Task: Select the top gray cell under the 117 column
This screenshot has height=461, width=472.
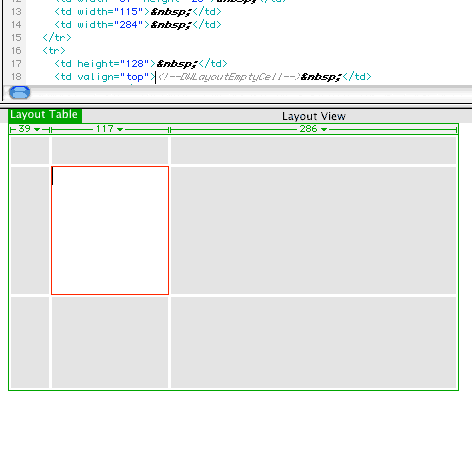Action: coord(110,150)
